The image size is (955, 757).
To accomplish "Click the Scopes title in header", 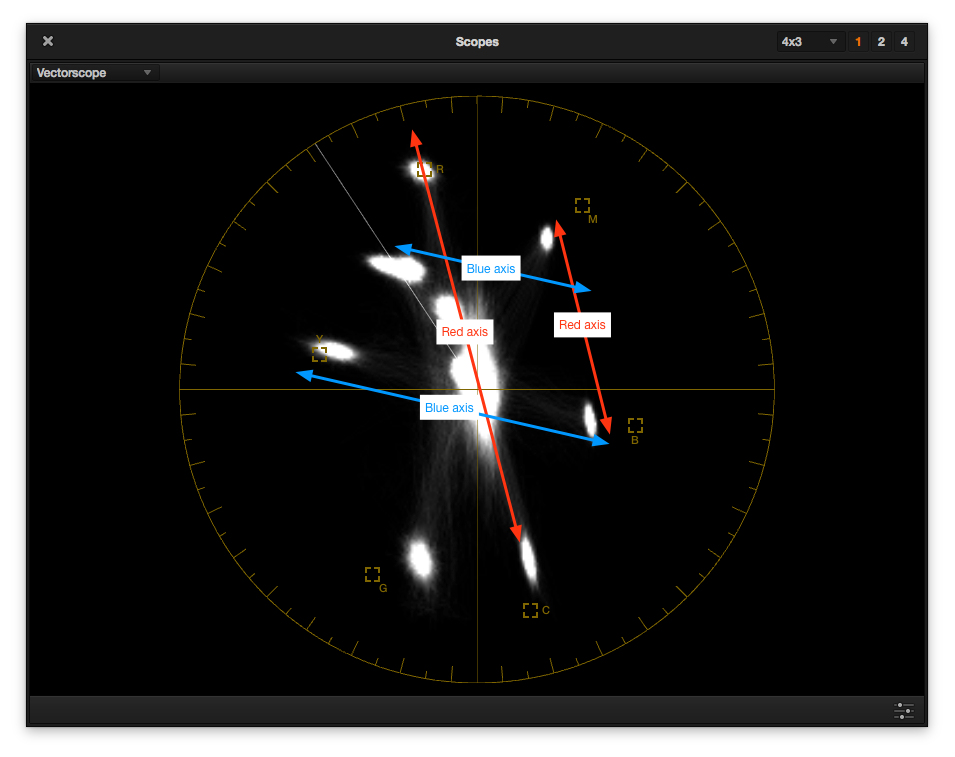I will tap(477, 42).
